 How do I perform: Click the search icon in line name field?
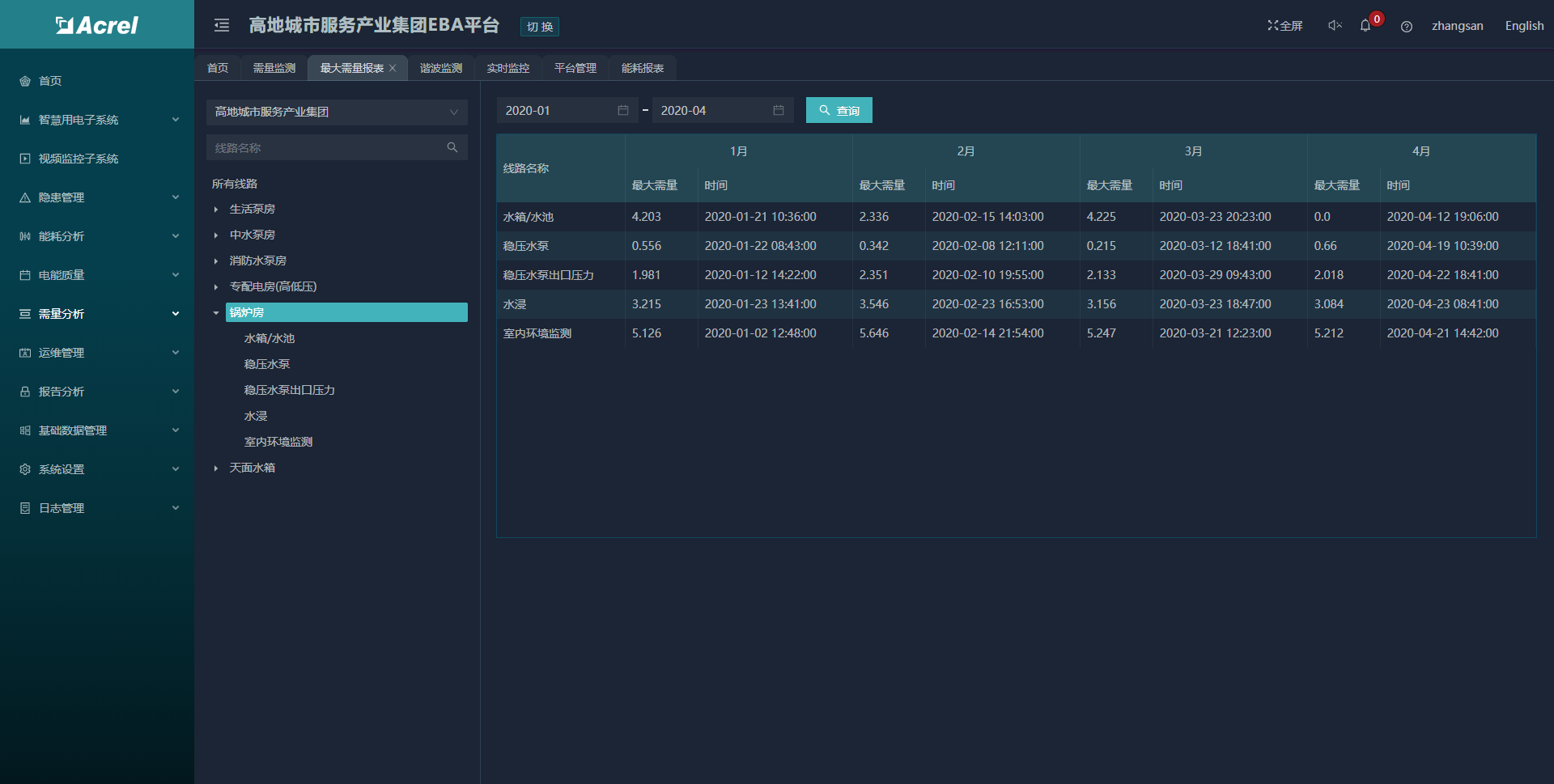click(x=452, y=147)
